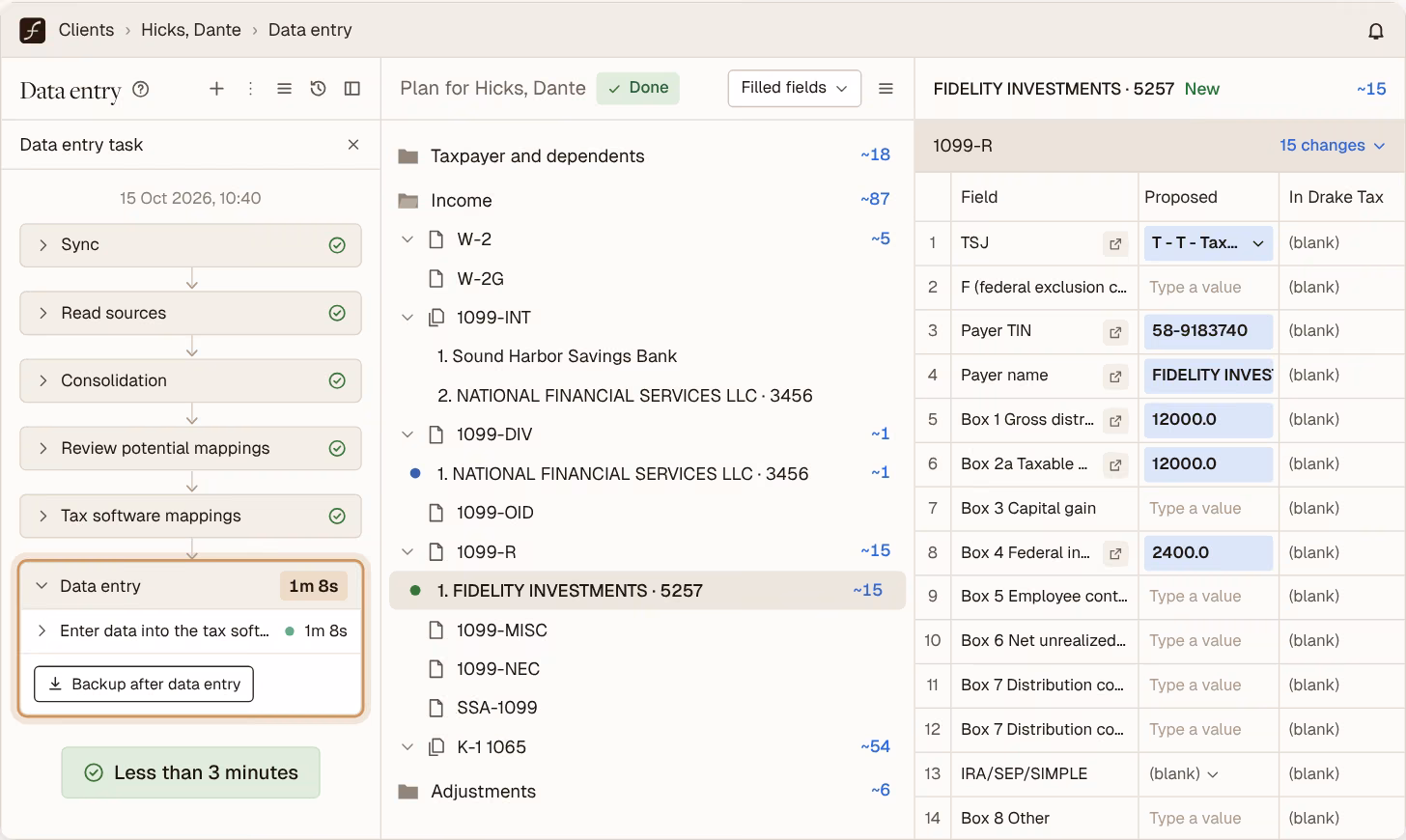Open the more options vertical dots
Image resolution: width=1406 pixels, height=840 pixels.
(x=250, y=89)
